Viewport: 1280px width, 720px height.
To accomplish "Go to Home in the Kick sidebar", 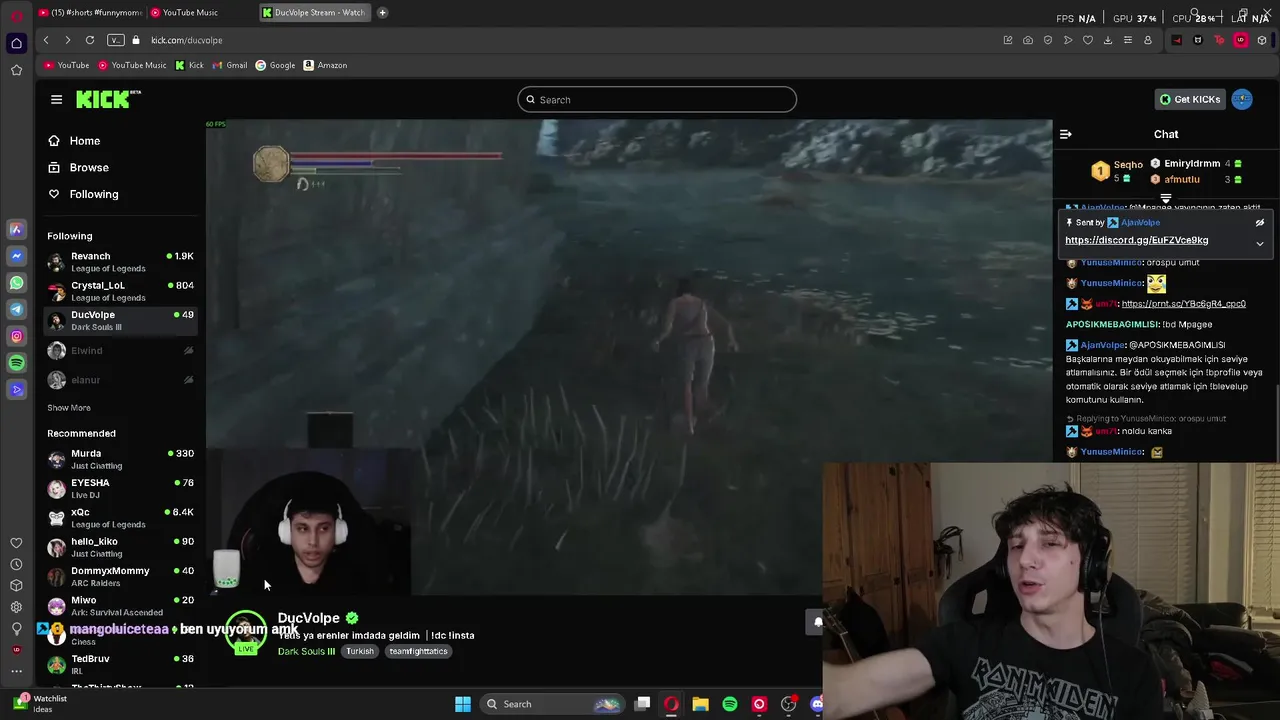I will 74,141.
